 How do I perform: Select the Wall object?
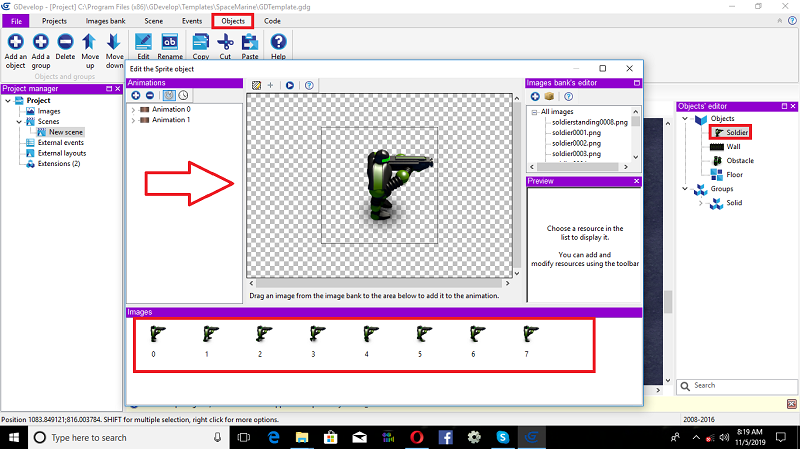click(x=733, y=146)
